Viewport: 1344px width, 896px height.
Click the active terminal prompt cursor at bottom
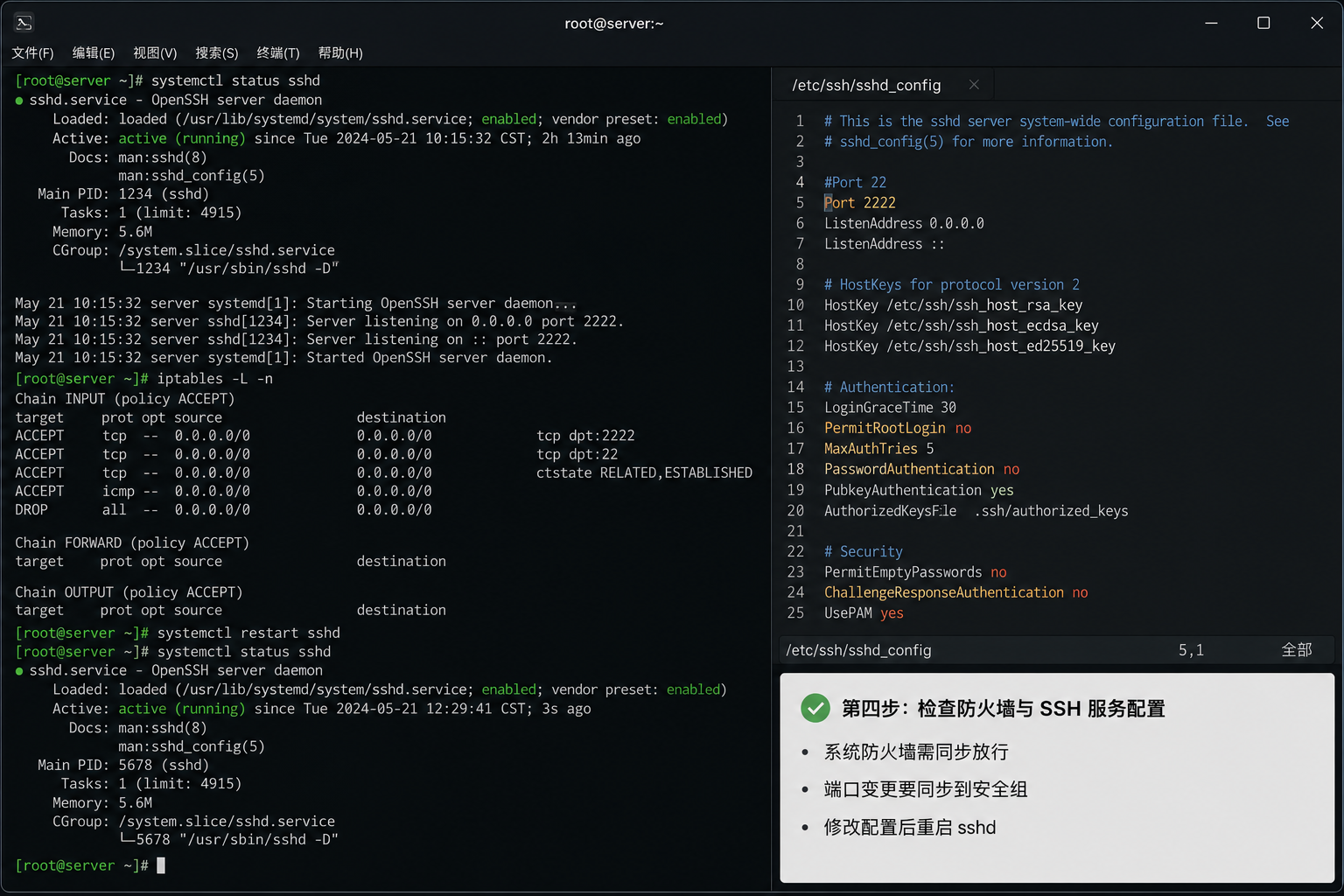coord(161,865)
